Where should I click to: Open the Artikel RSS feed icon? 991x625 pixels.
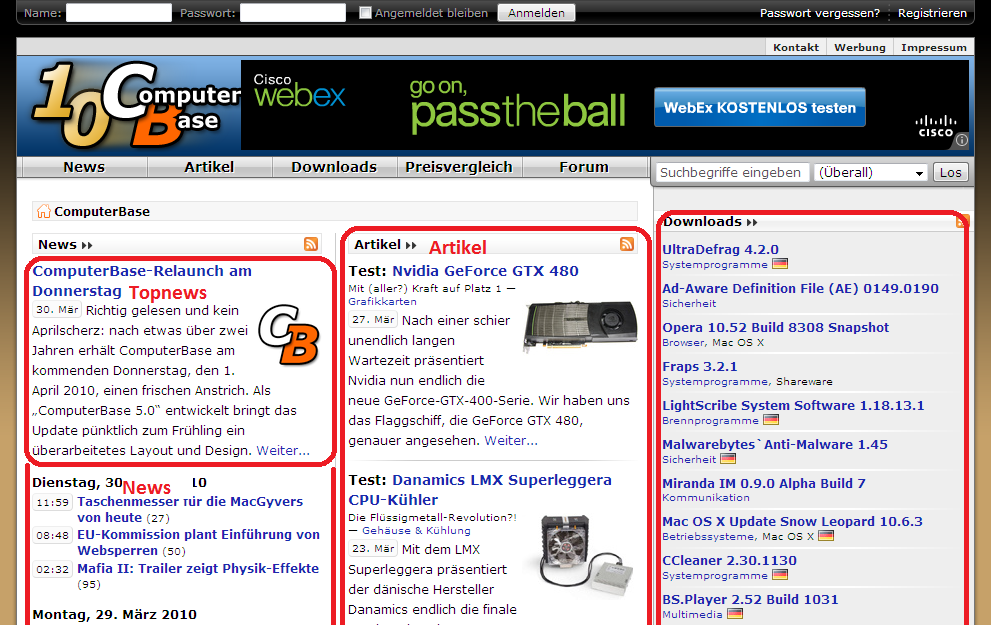pos(627,244)
